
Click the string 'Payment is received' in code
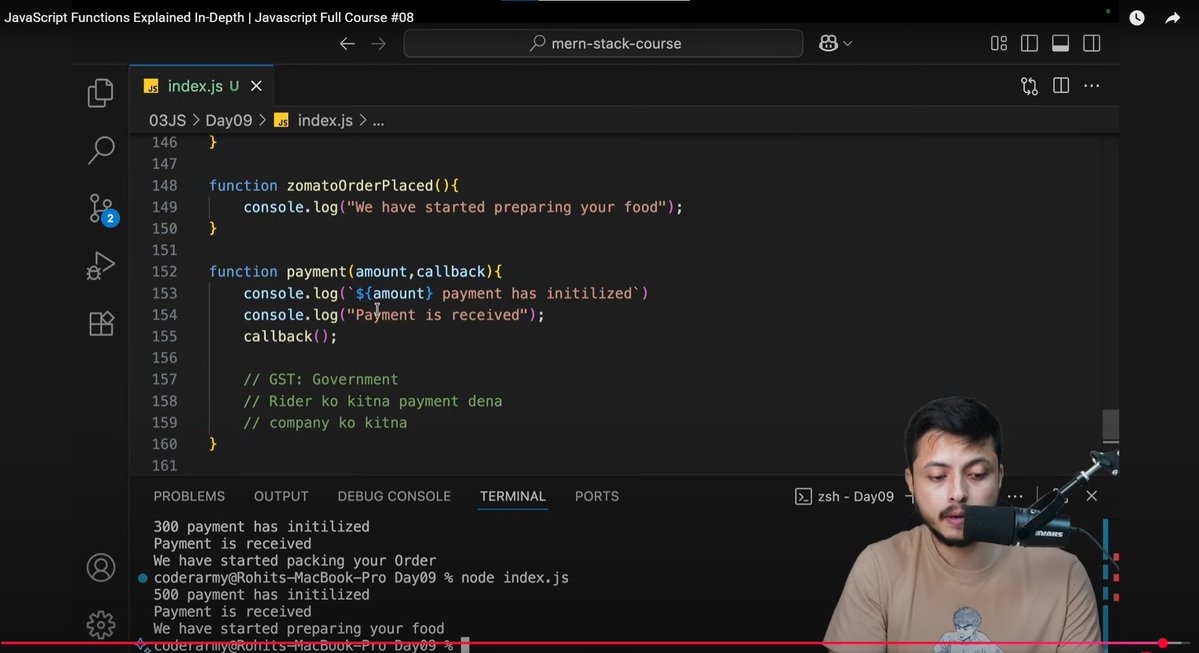[x=437, y=315]
